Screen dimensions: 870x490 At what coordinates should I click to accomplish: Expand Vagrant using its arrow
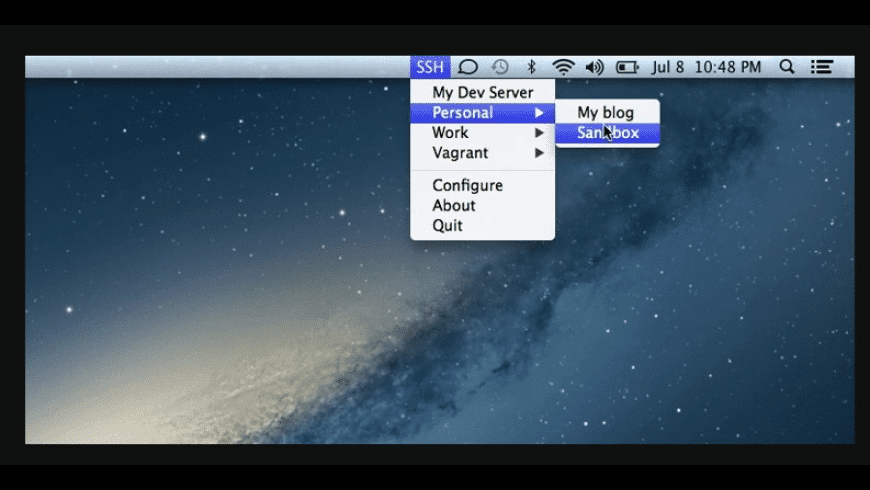(x=539, y=153)
